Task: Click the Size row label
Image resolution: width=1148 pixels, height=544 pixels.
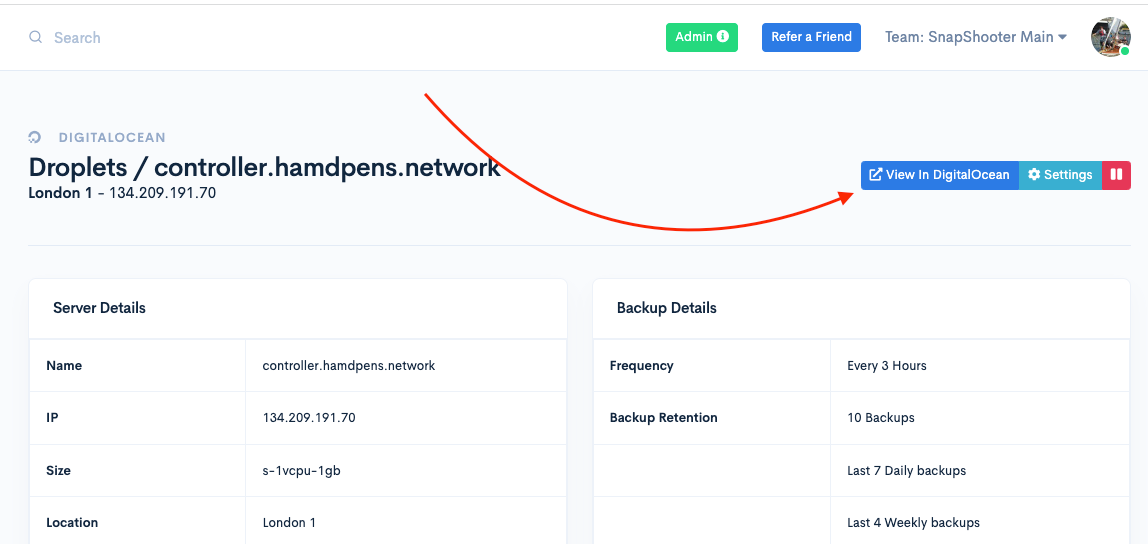Action: tap(59, 471)
